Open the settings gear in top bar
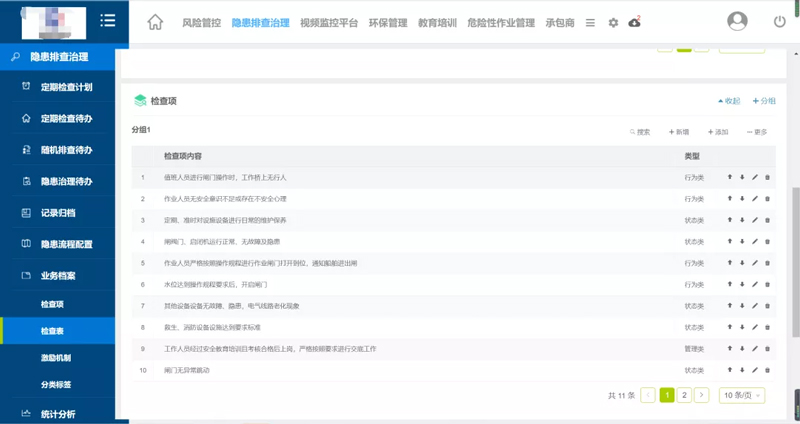The width and height of the screenshot is (800, 424). point(613,23)
